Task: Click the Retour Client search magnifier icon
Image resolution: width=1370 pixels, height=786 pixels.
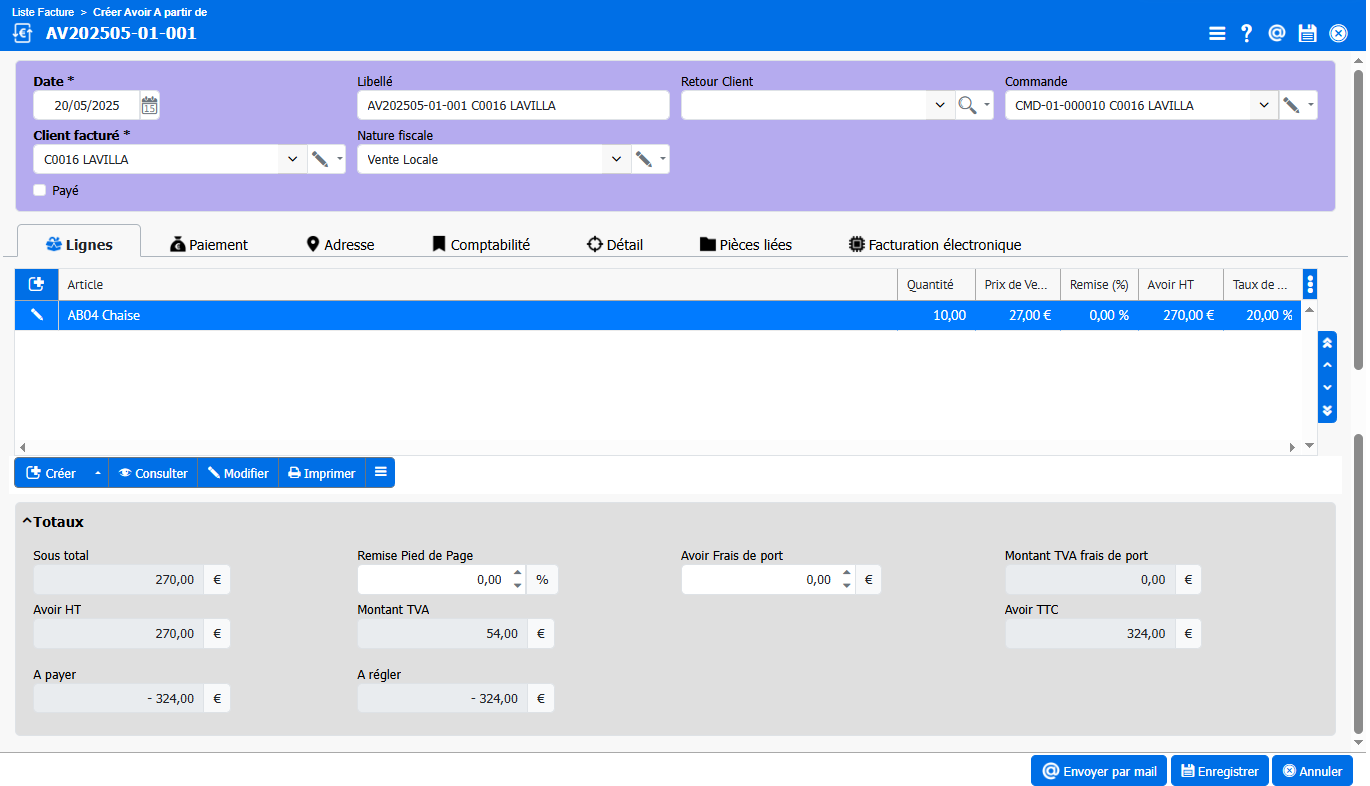Action: 967,105
